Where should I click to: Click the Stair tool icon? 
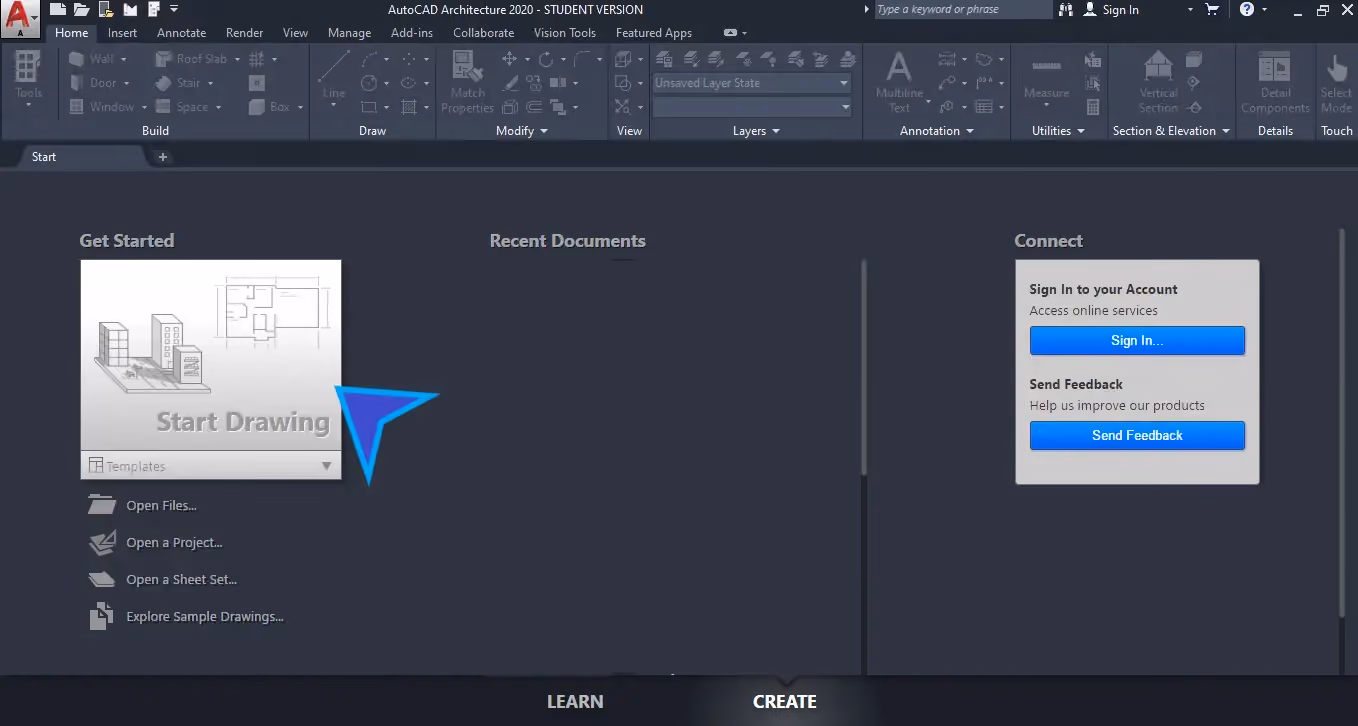coord(164,83)
